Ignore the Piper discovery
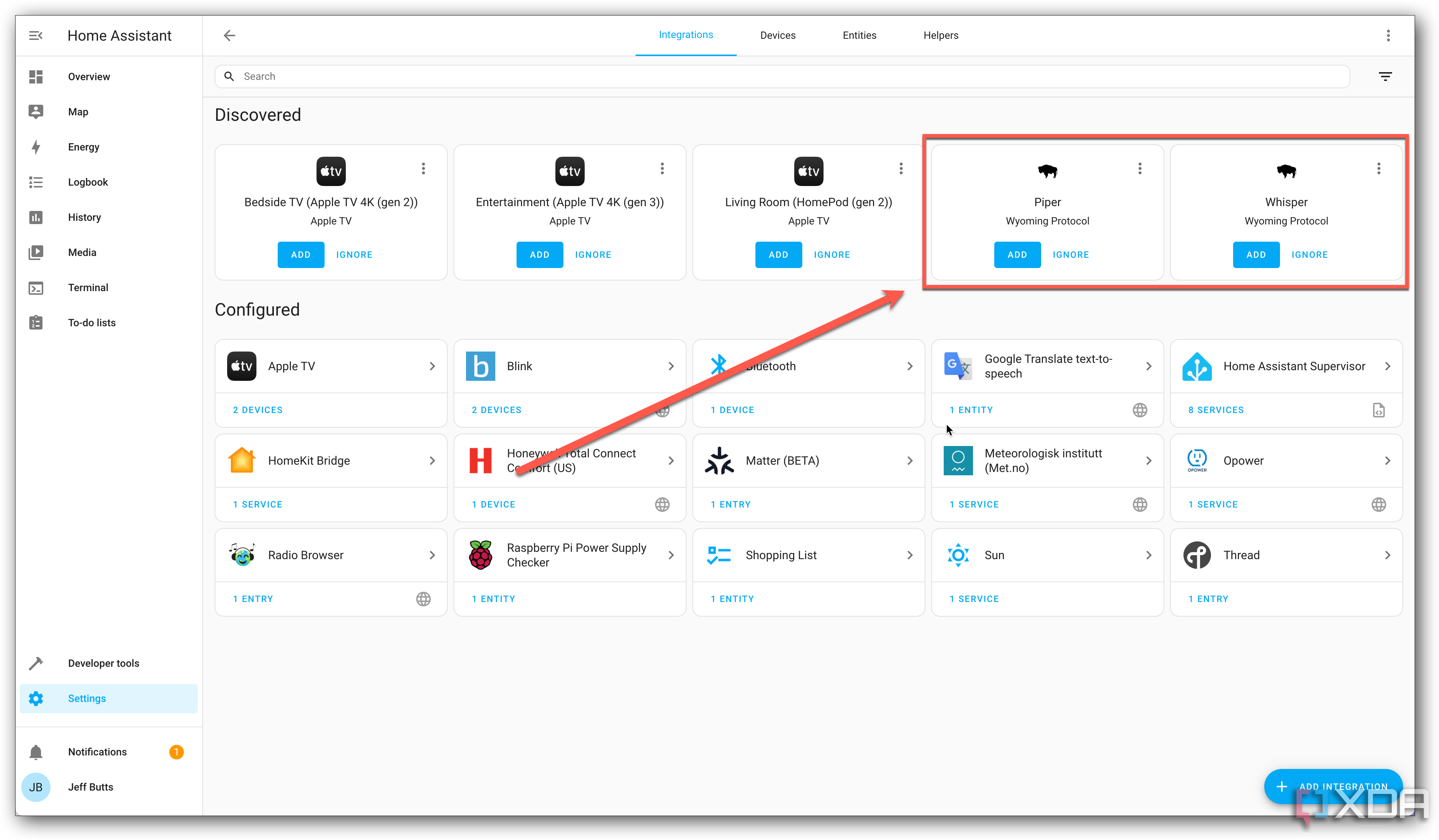 [x=1071, y=255]
